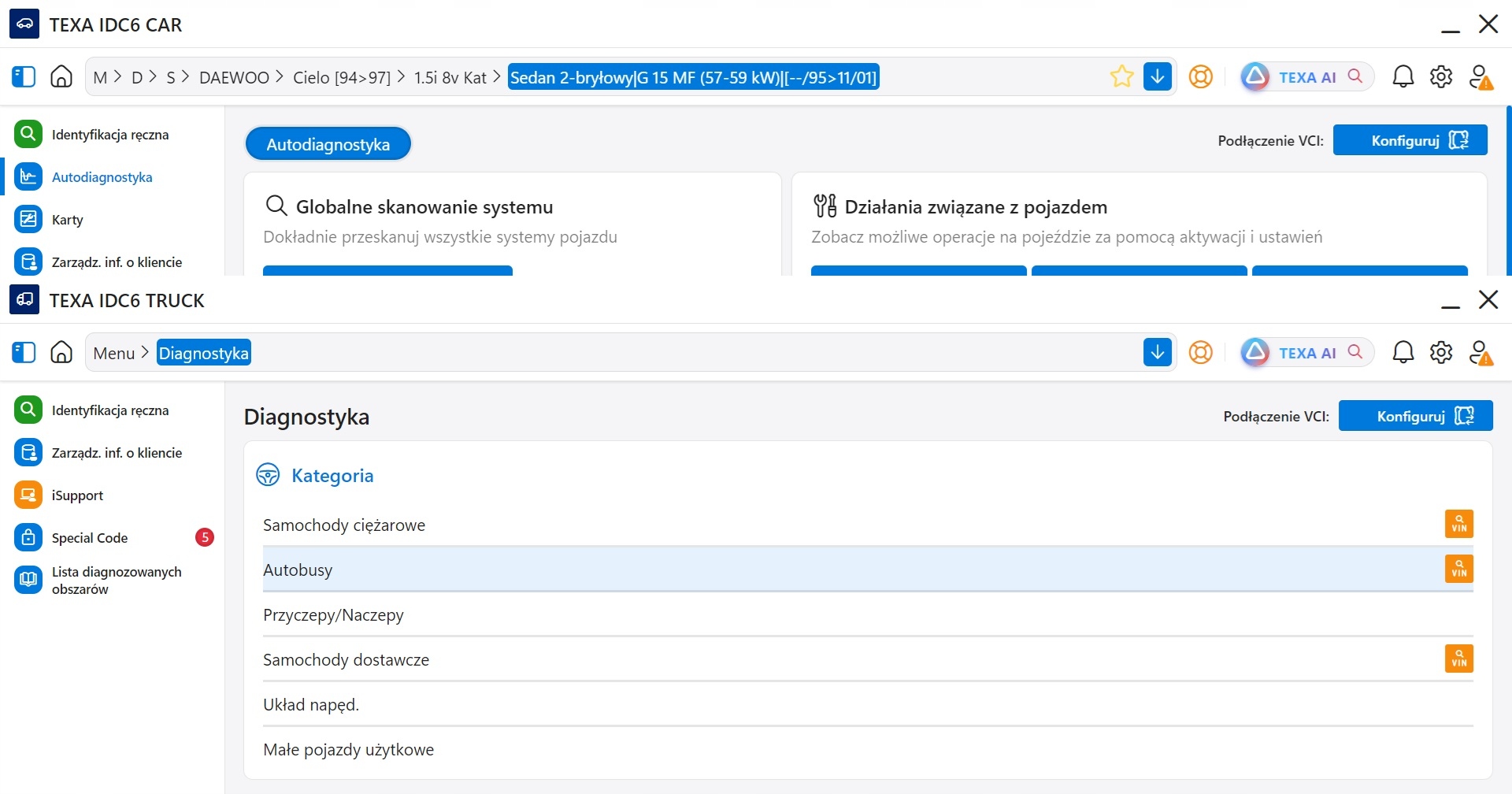Open iSupport in TRUCK sidebar
Viewport: 1512px width, 794px height.
click(x=112, y=495)
